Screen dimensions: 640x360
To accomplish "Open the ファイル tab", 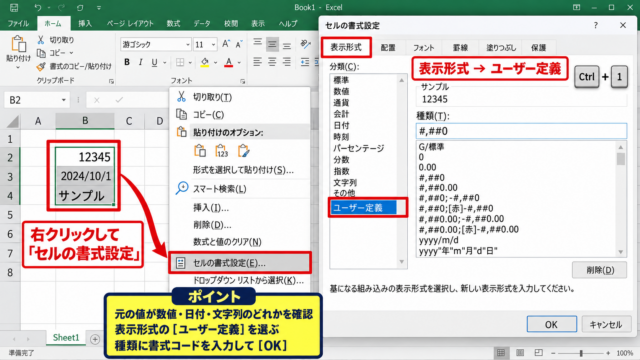I will point(18,24).
